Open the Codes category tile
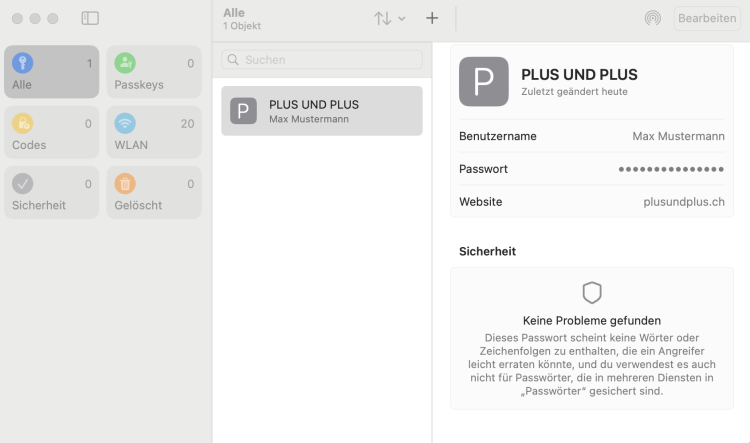 52,132
